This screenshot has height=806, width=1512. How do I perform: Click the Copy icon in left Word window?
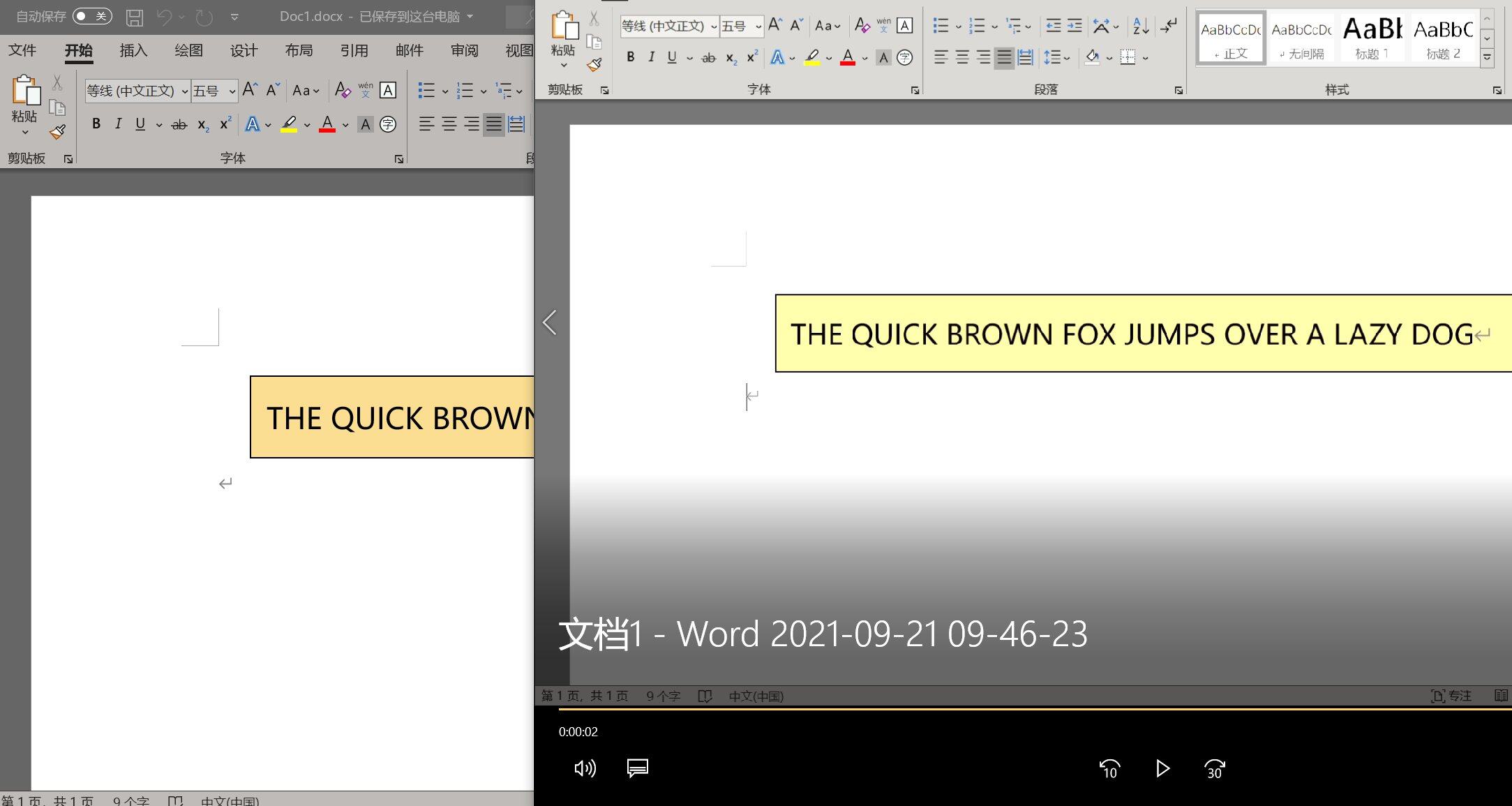57,107
